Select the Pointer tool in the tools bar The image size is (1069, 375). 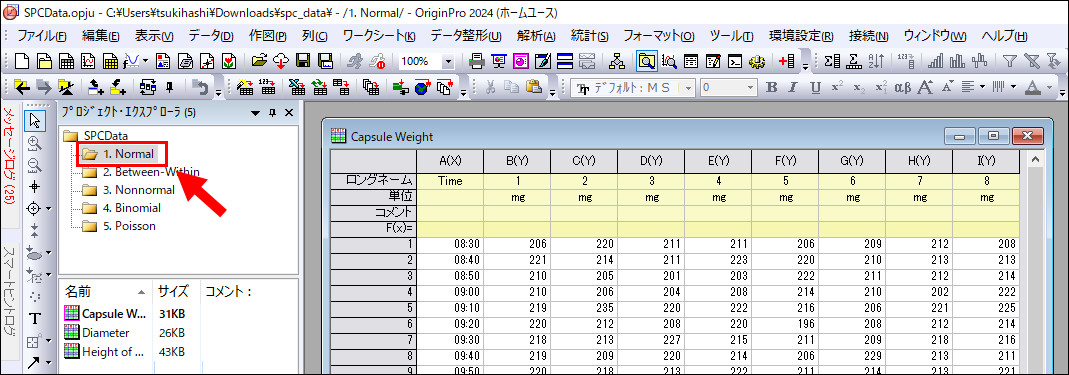pos(34,121)
